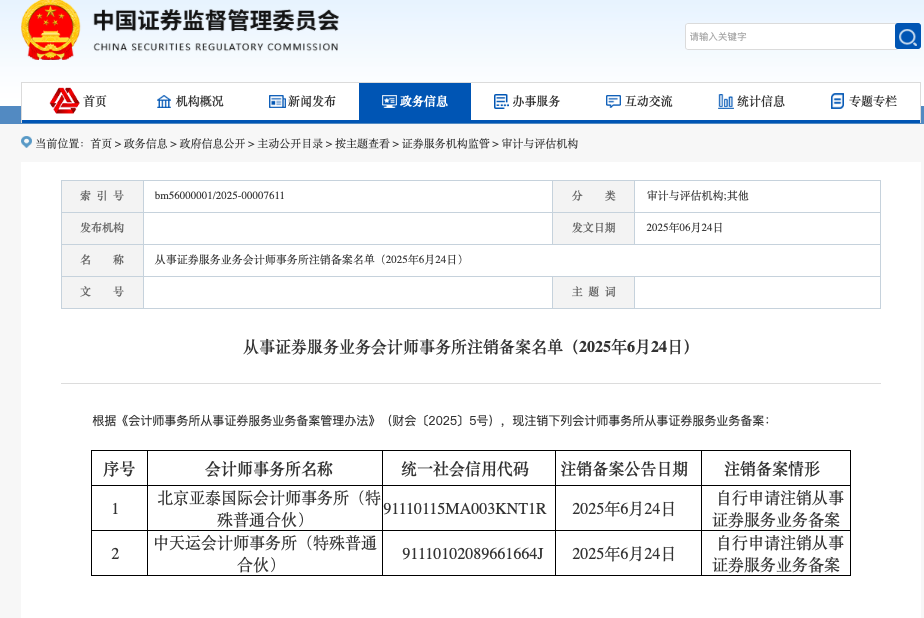The width and height of the screenshot is (924, 618).
Task: Go to 证券服务机构监管 breadcrumb link
Action: [446, 144]
